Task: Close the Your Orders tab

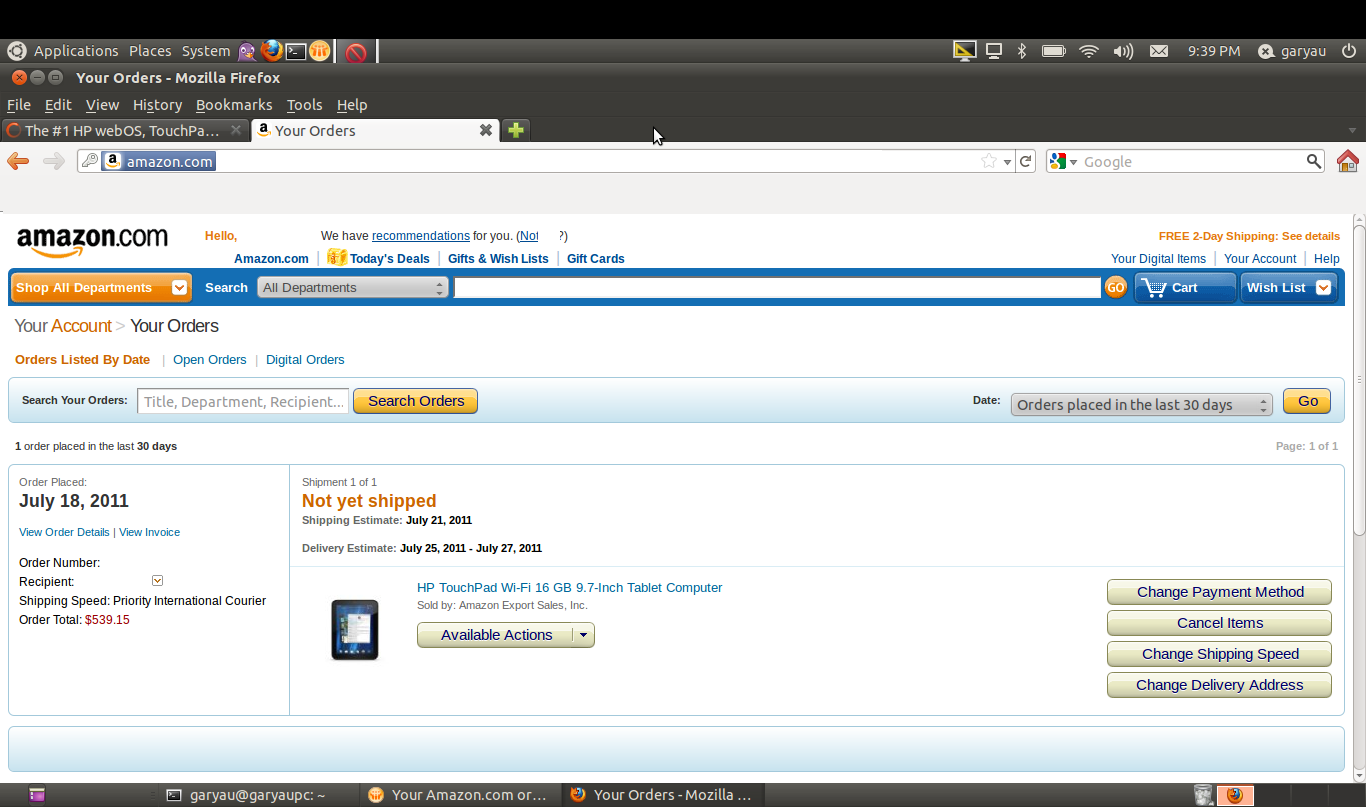Action: [x=486, y=130]
